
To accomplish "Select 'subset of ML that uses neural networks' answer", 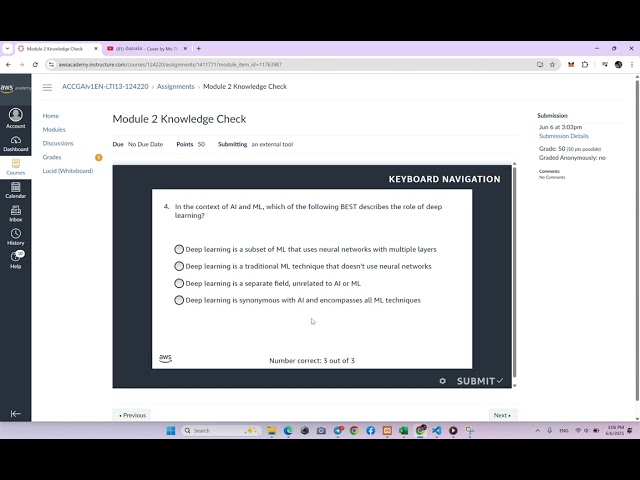I will (179, 249).
